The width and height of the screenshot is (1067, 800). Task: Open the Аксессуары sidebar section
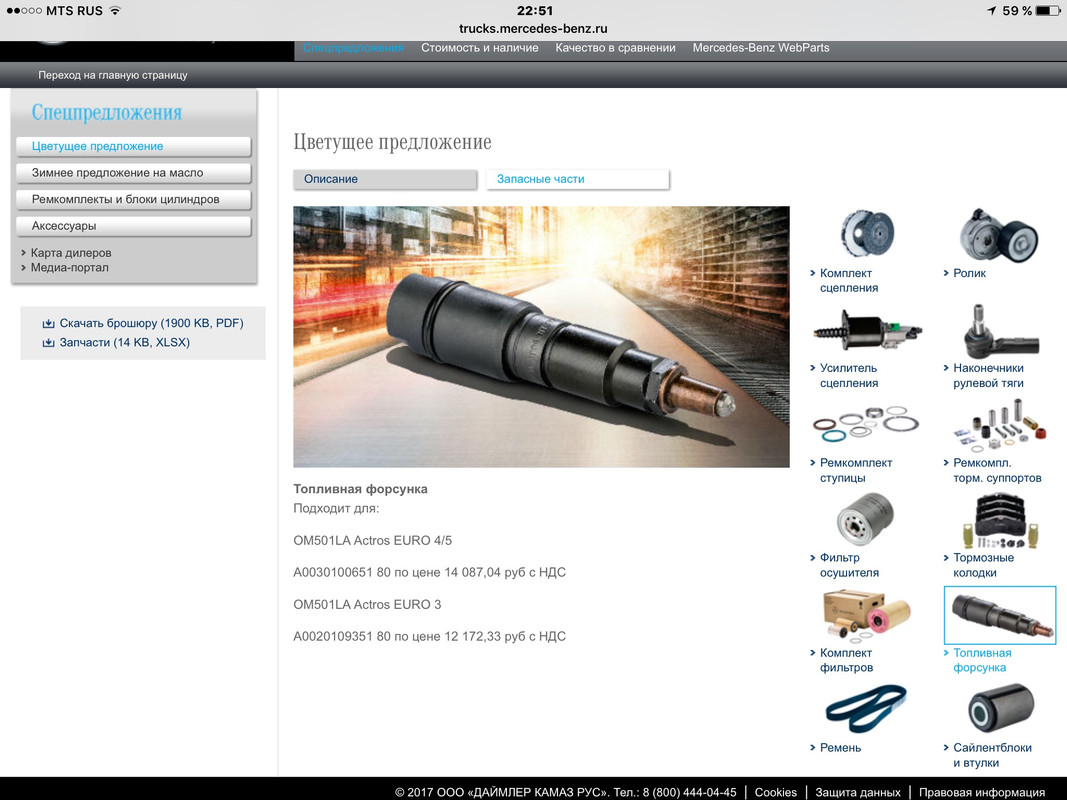coord(133,226)
